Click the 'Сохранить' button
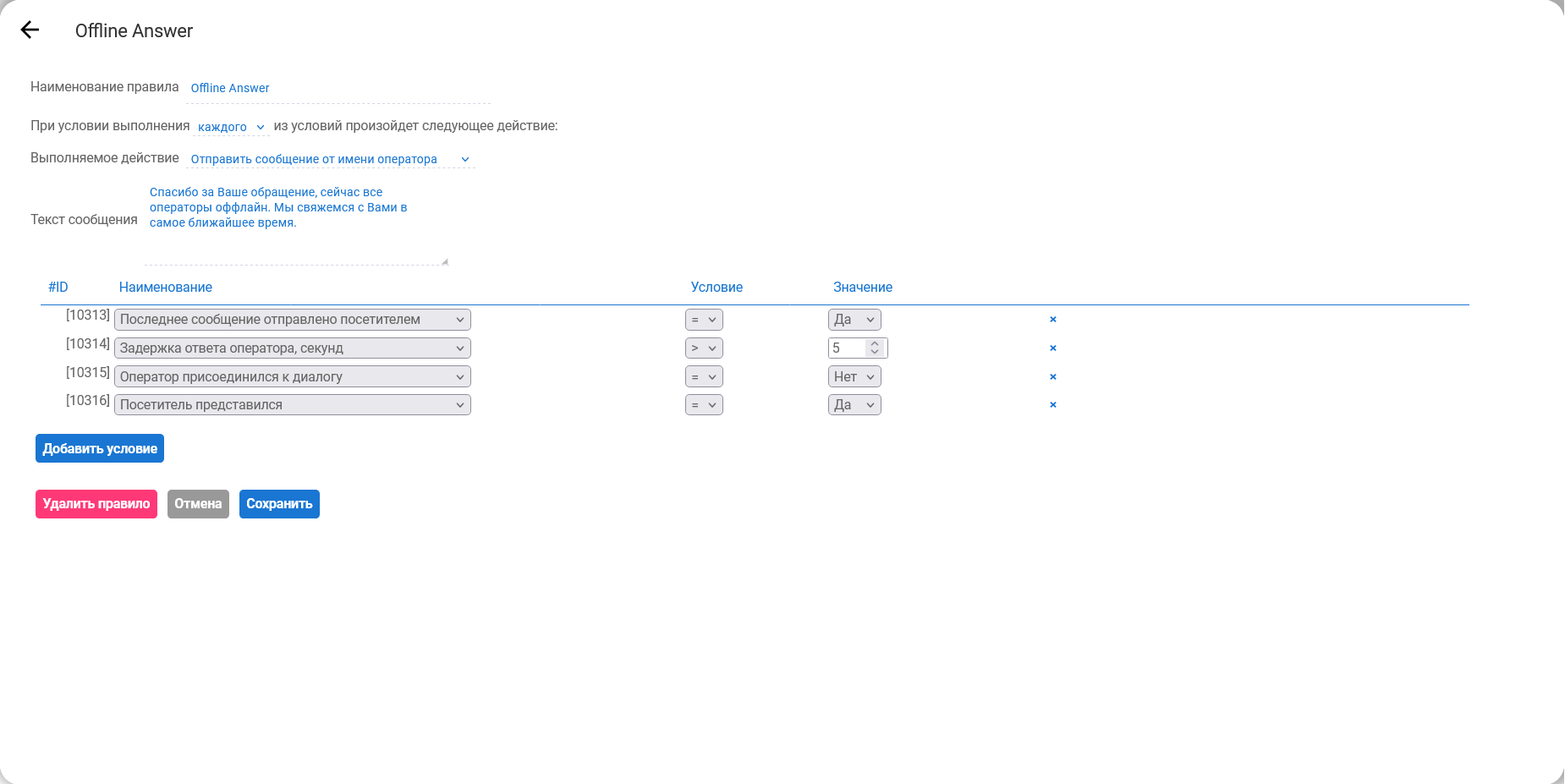 279,504
